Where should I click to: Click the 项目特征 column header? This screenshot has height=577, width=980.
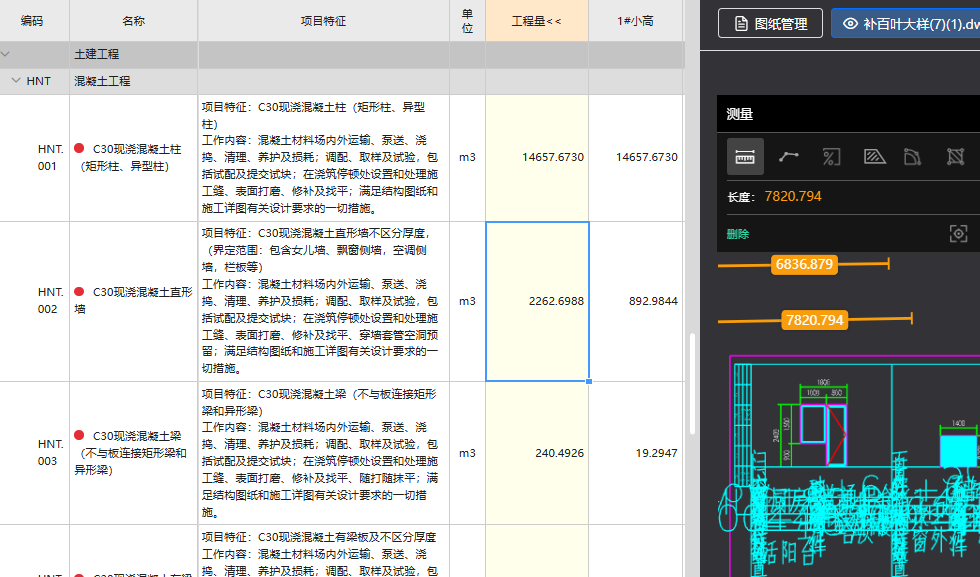(323, 21)
